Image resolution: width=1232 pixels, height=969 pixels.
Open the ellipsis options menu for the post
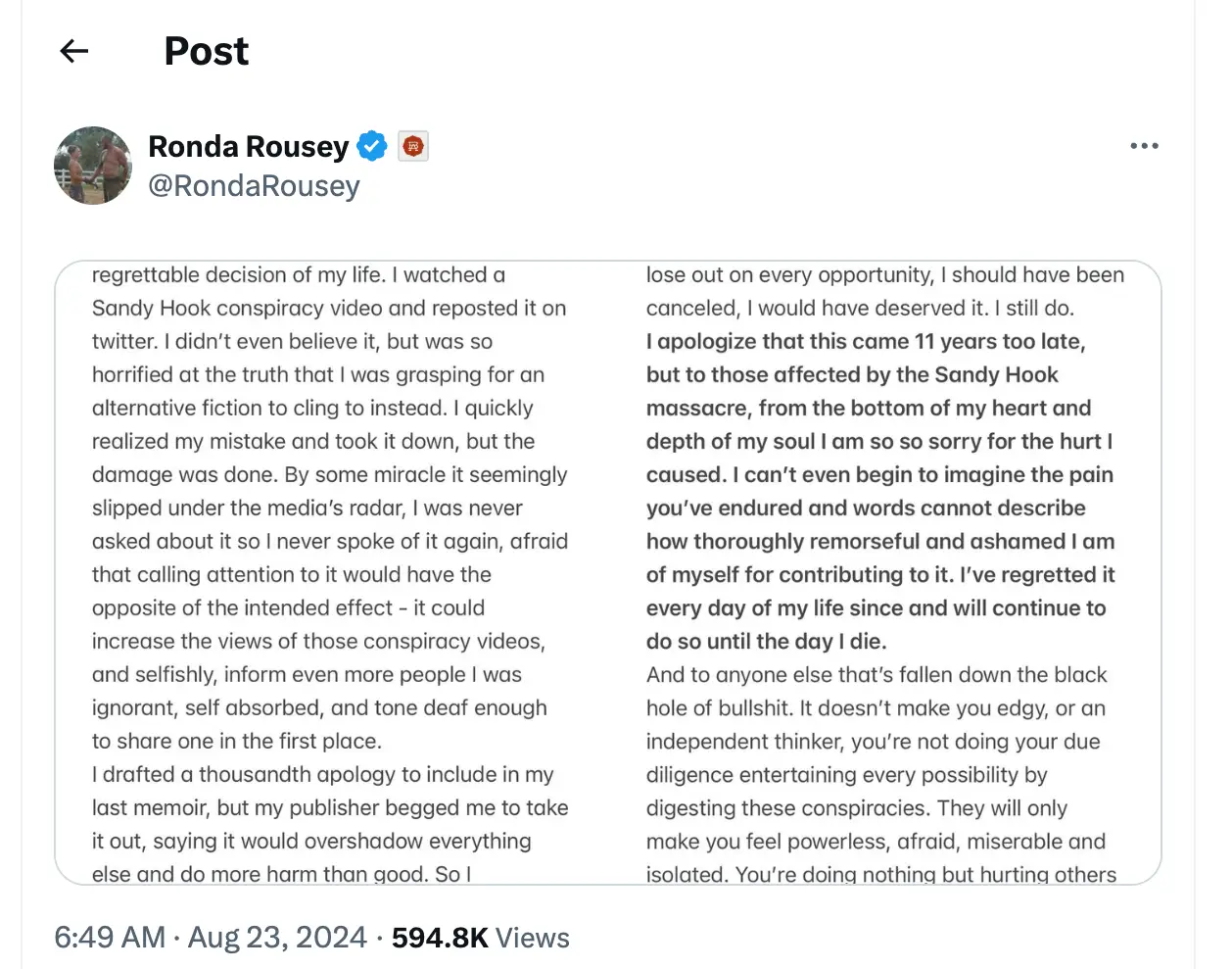point(1144,146)
